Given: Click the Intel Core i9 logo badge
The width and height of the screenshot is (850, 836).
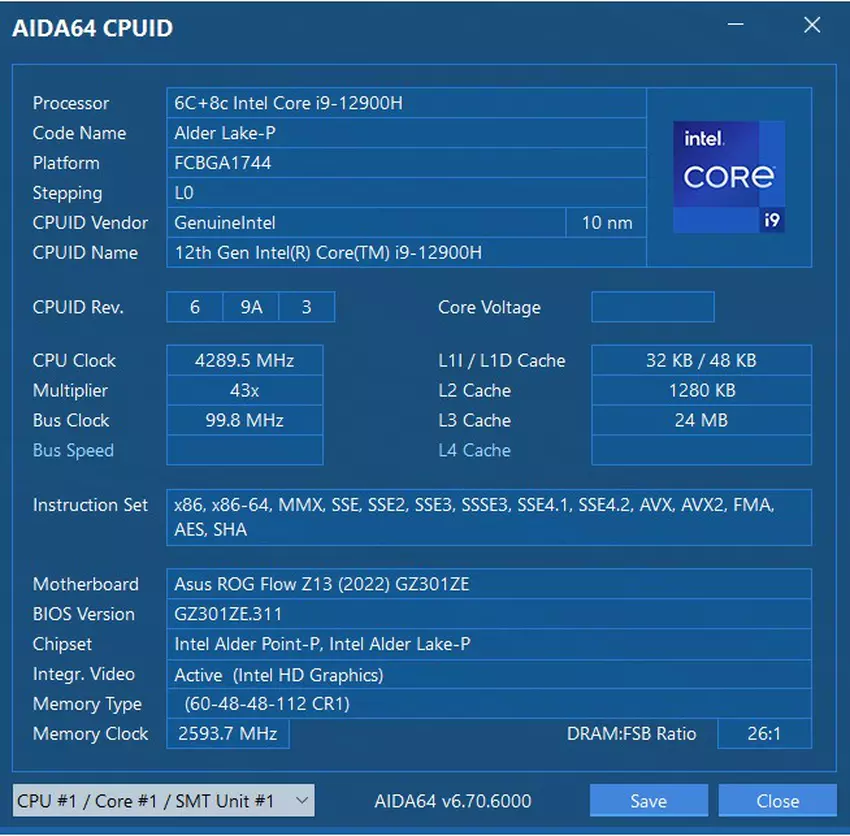Looking at the screenshot, I should pyautogui.click(x=728, y=177).
